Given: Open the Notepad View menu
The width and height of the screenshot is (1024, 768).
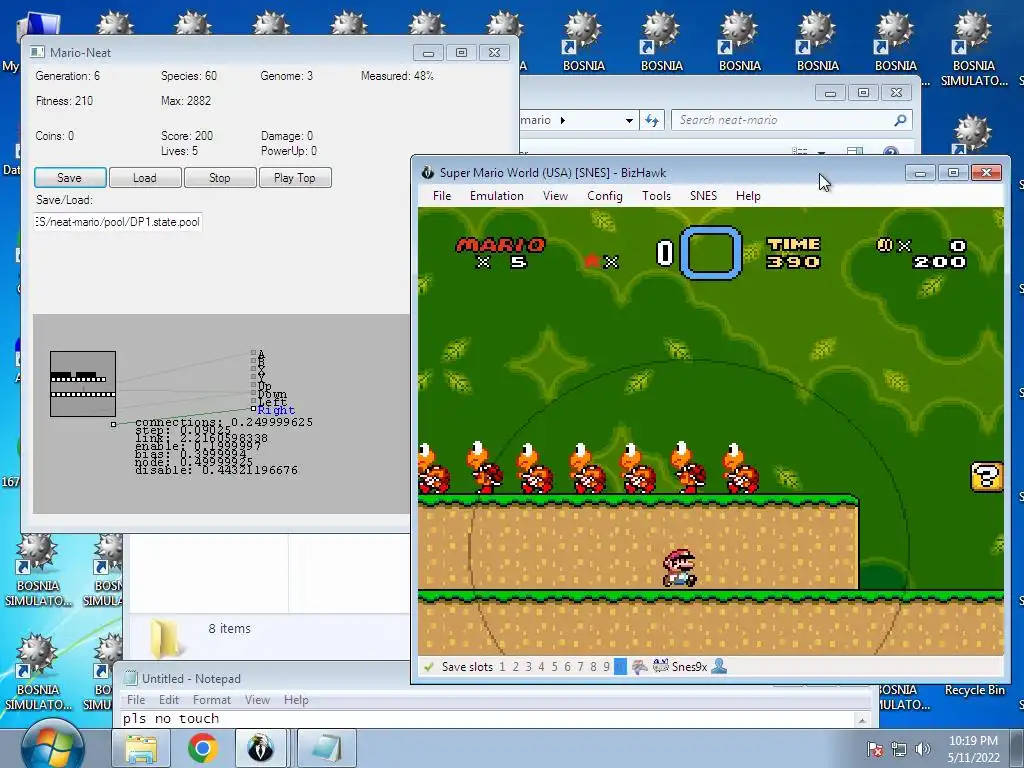Looking at the screenshot, I should pos(257,699).
